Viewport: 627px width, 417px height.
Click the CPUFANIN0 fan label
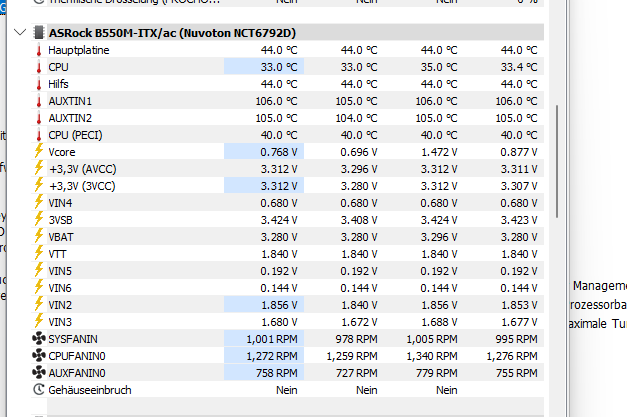point(77,356)
